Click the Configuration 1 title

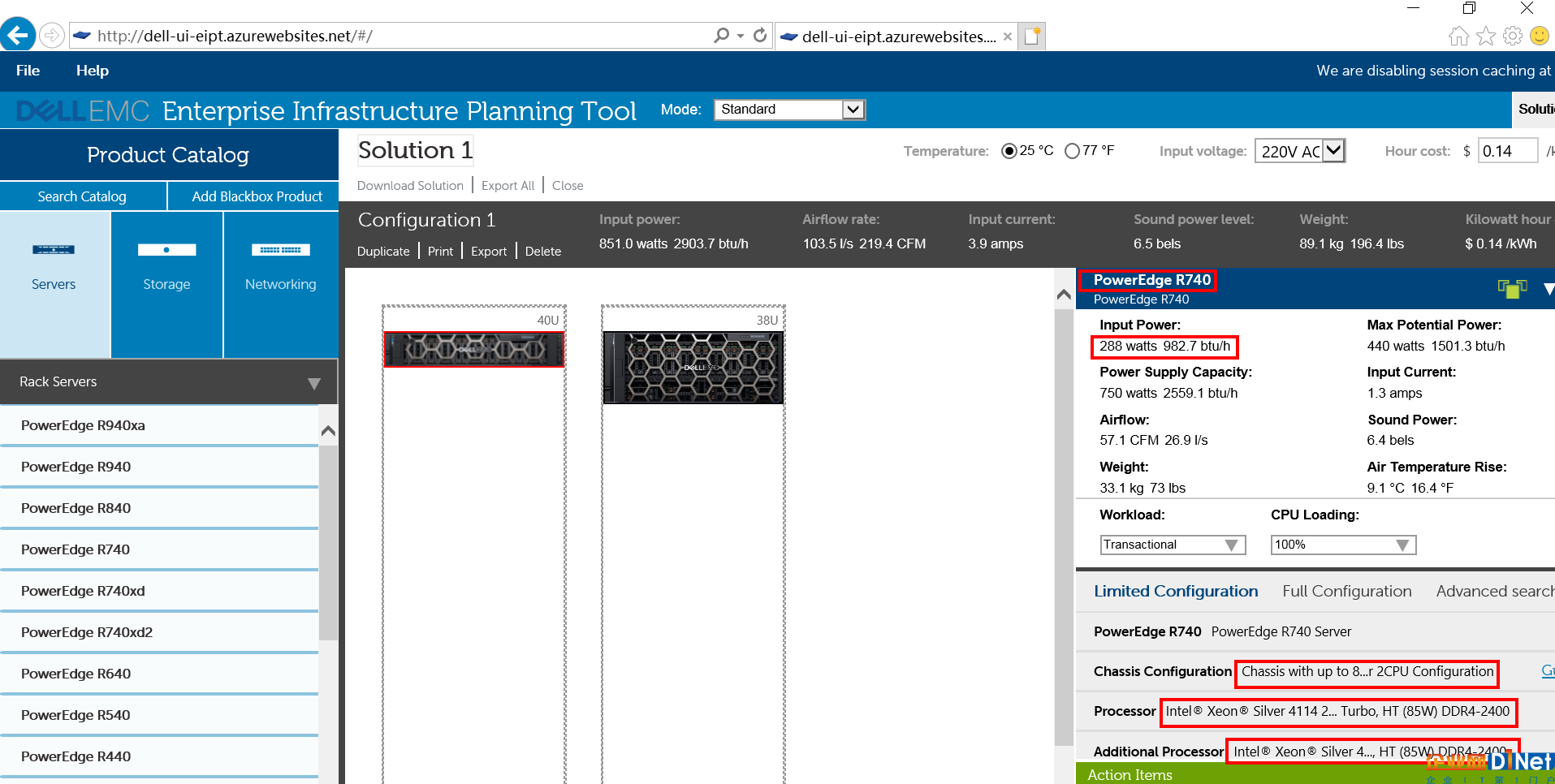click(426, 220)
